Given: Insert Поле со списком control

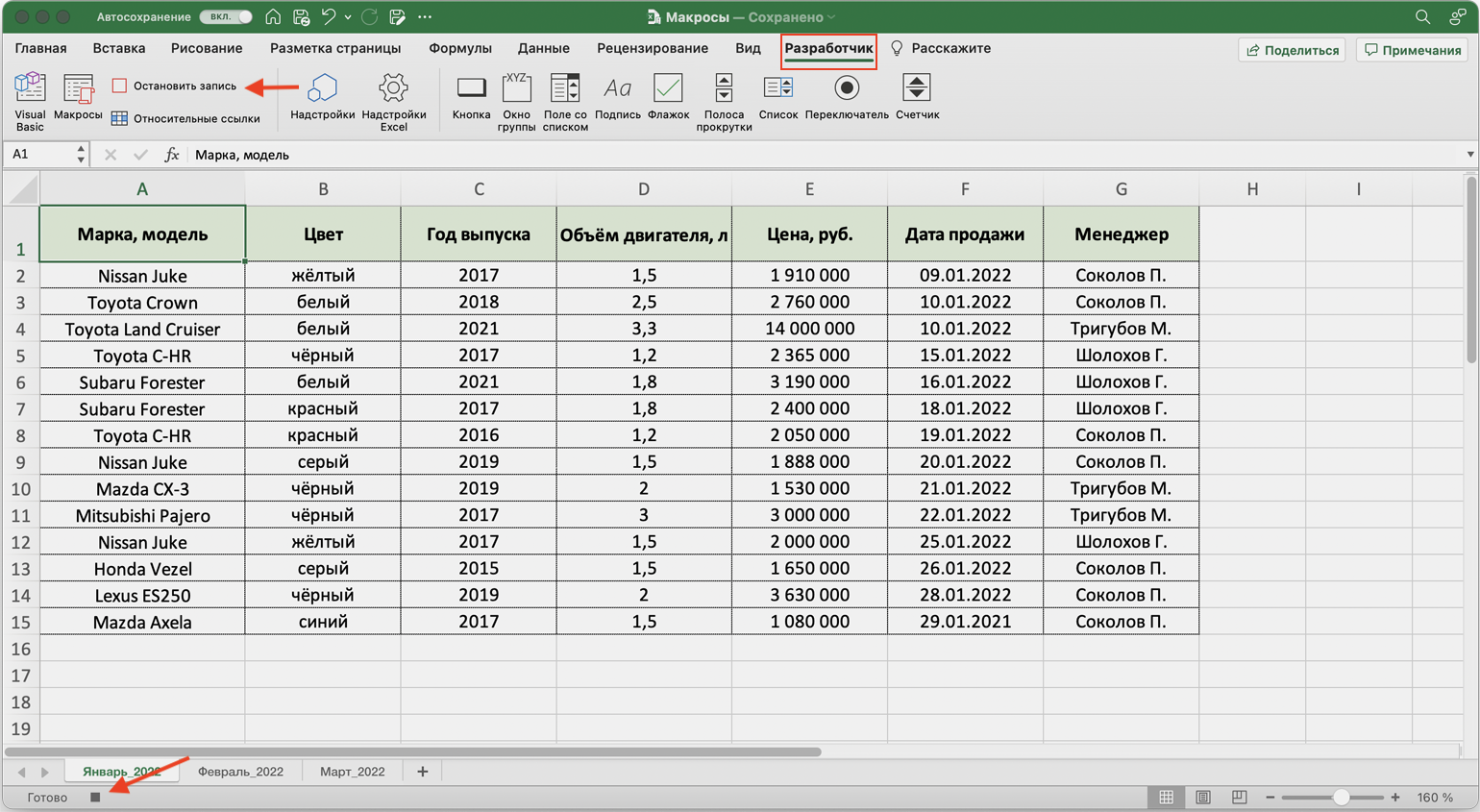Looking at the screenshot, I should coord(565,101).
